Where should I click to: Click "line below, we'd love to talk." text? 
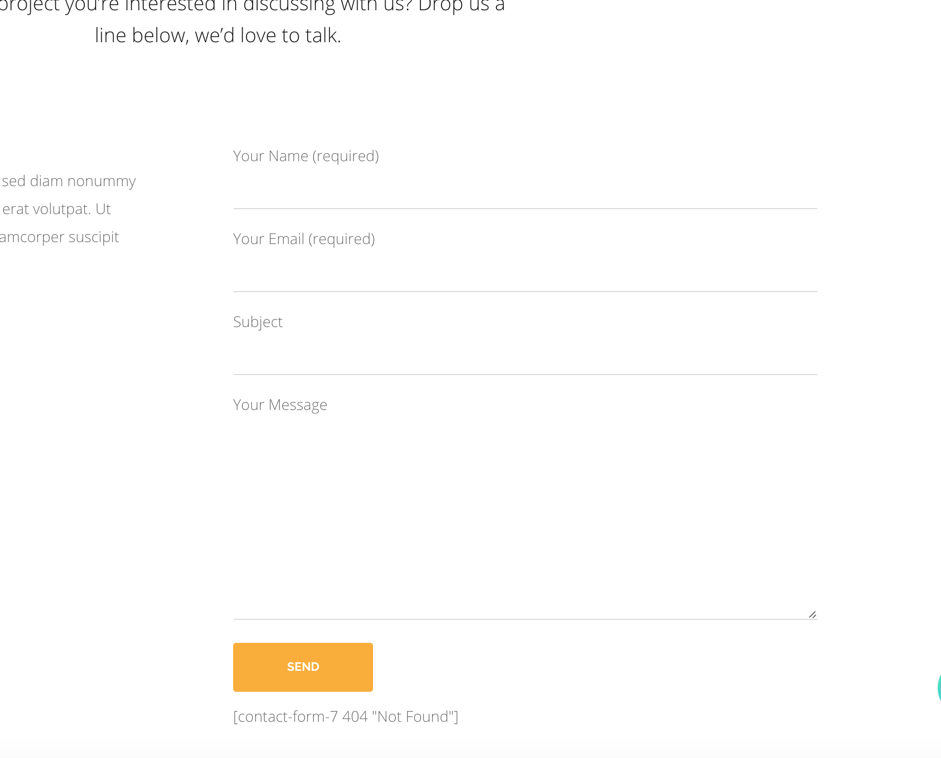pos(218,36)
